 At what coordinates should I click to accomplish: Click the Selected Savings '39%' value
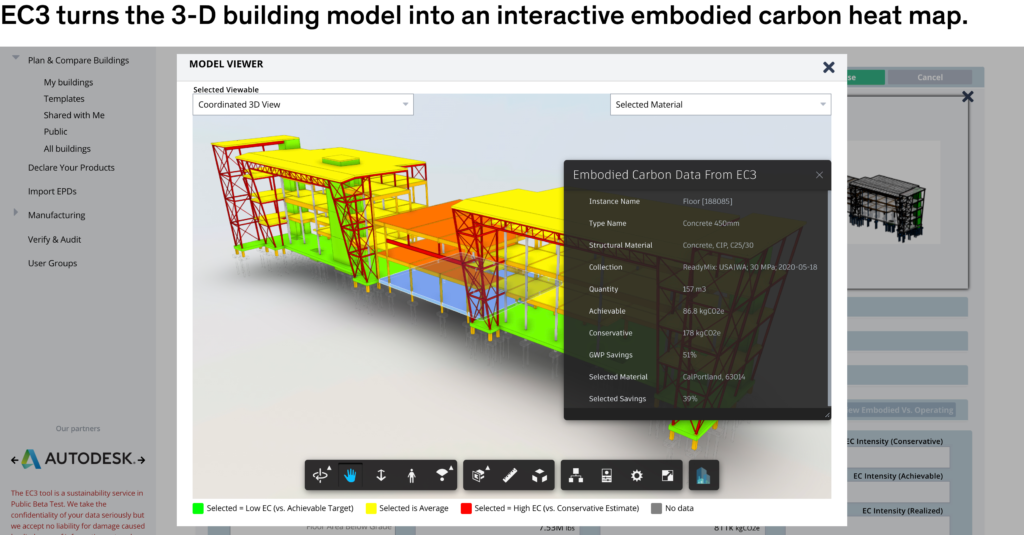coord(690,399)
